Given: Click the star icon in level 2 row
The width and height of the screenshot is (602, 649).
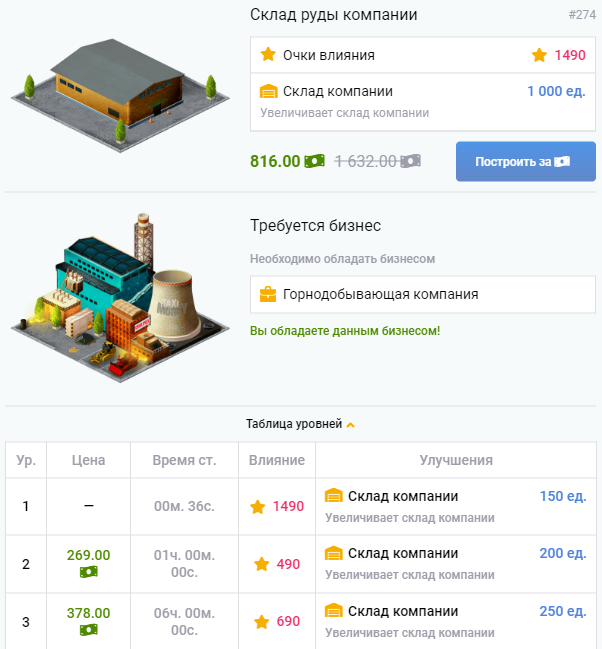Looking at the screenshot, I should pyautogui.click(x=261, y=564).
